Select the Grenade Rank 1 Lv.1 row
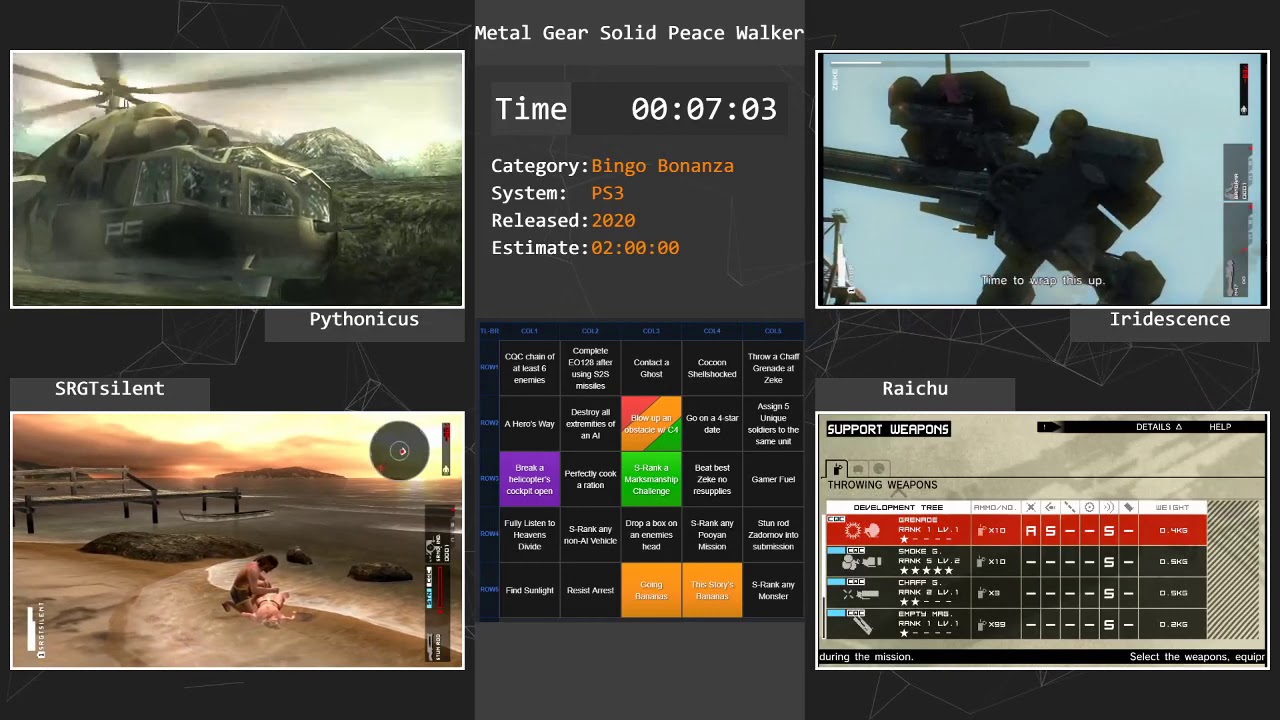The image size is (1280, 720). (1016, 531)
